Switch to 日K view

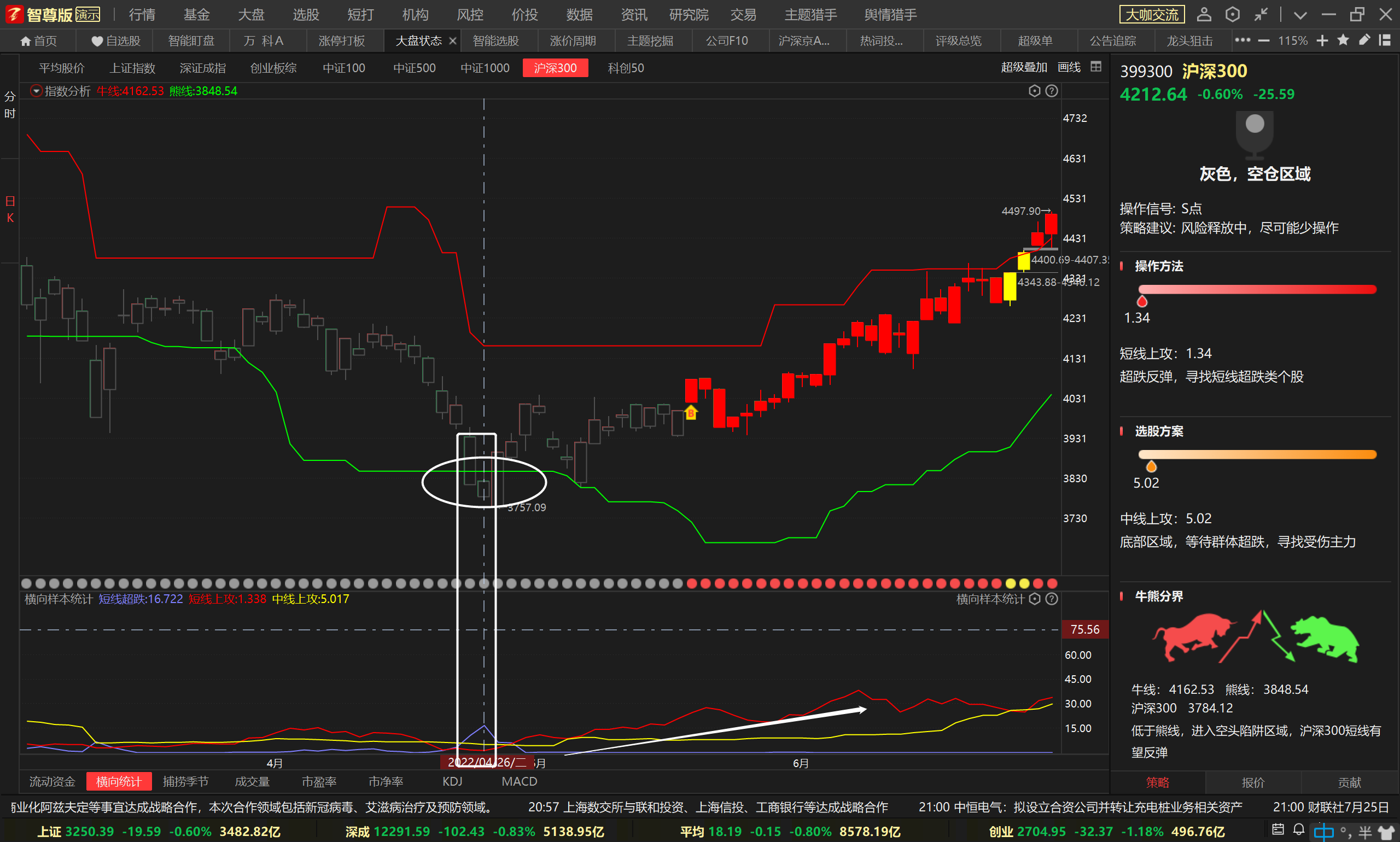pyautogui.click(x=10, y=209)
